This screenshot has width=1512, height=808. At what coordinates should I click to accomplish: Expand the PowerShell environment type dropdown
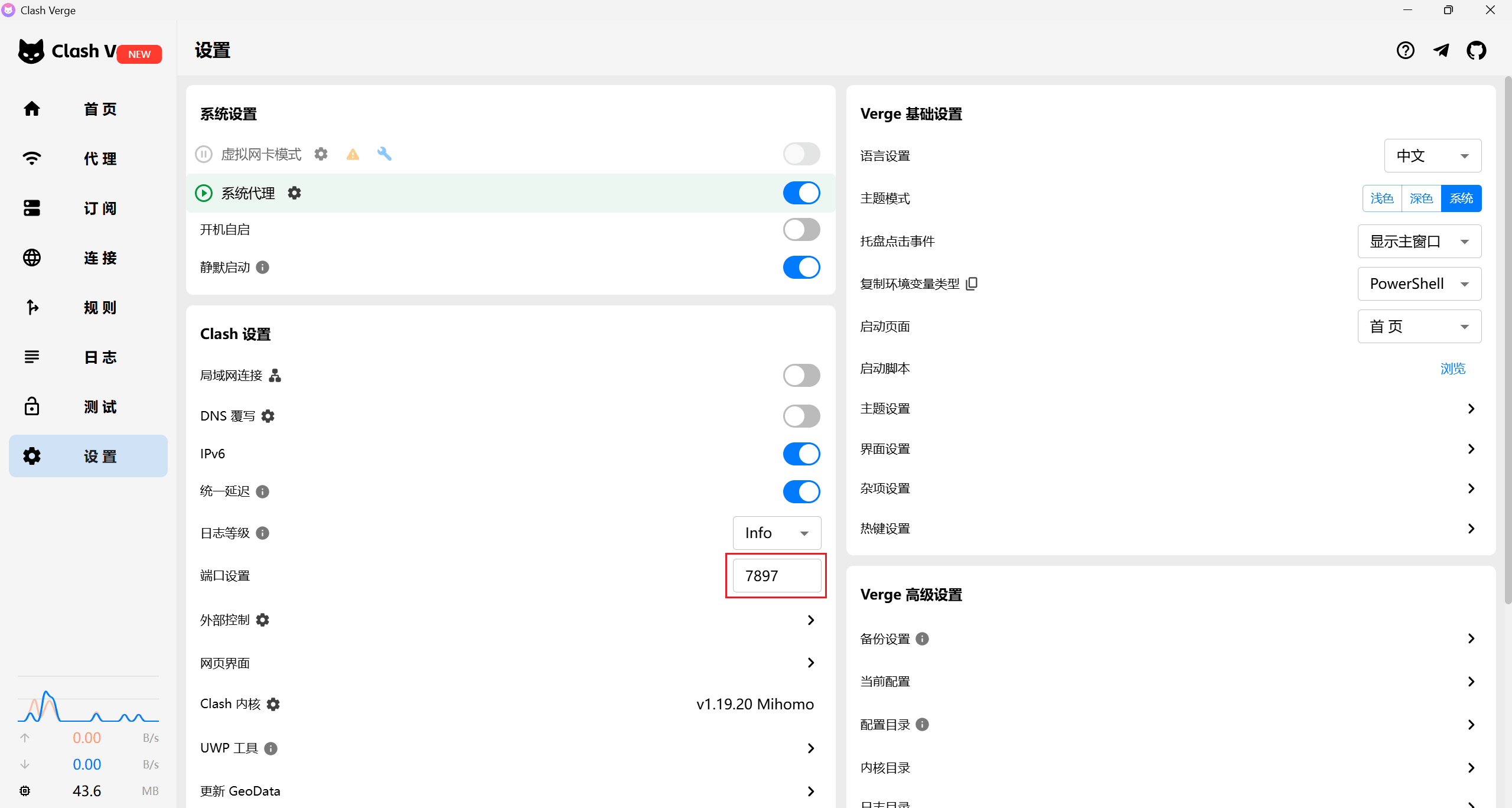pyautogui.click(x=1419, y=284)
